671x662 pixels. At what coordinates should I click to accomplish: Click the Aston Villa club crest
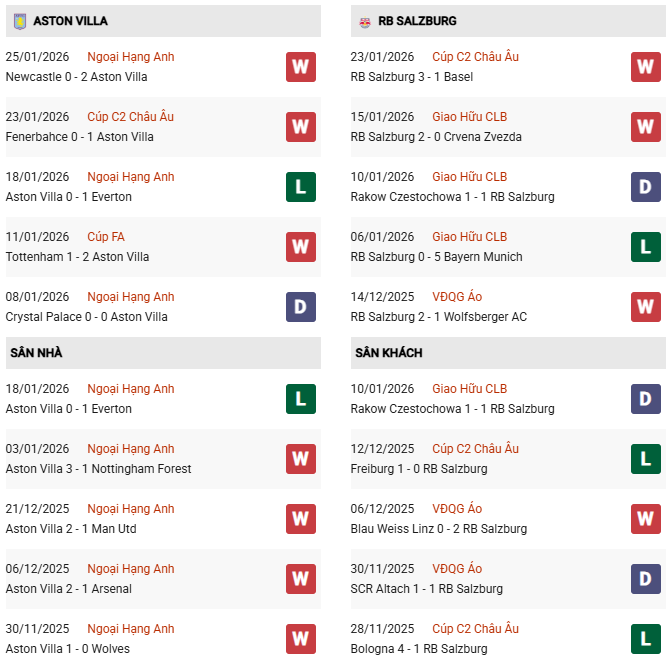[20, 21]
